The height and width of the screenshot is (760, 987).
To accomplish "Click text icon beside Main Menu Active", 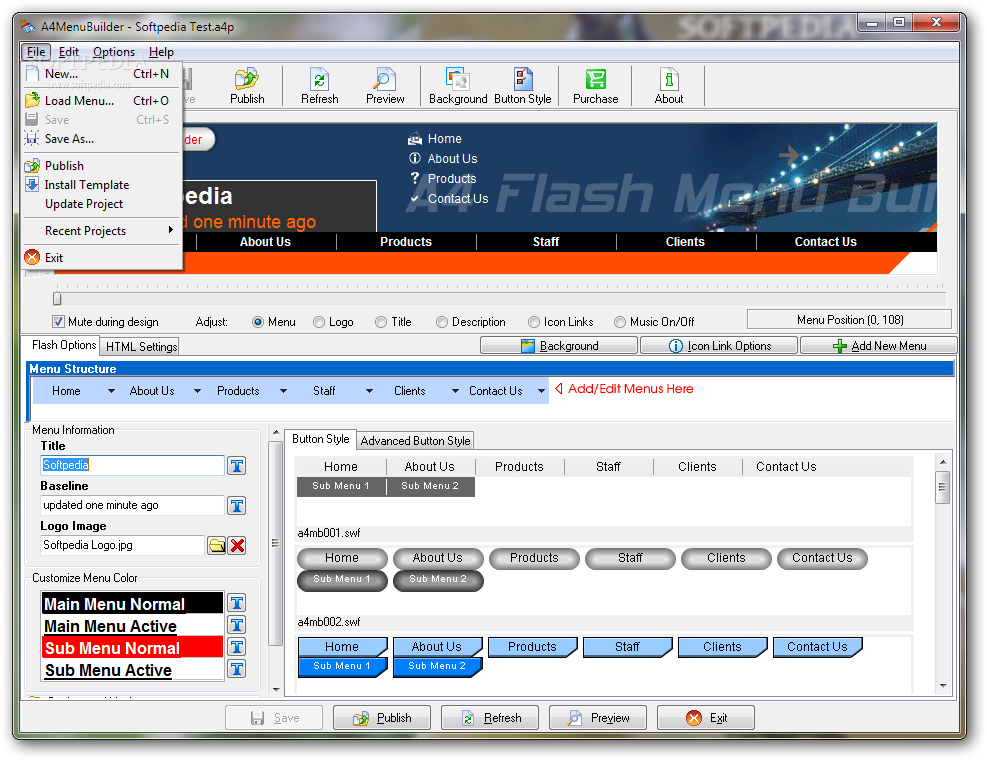I will (x=237, y=625).
